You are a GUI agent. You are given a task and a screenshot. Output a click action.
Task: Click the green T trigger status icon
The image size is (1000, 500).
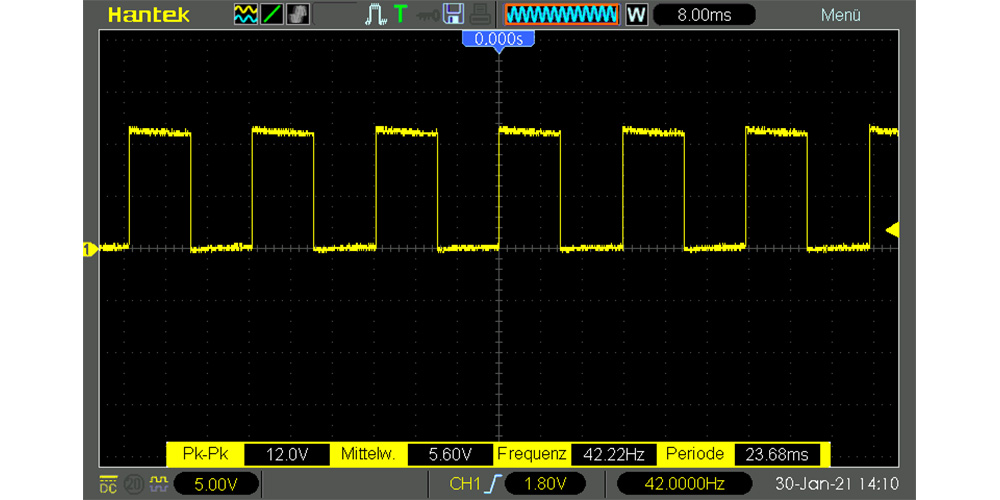(x=400, y=14)
